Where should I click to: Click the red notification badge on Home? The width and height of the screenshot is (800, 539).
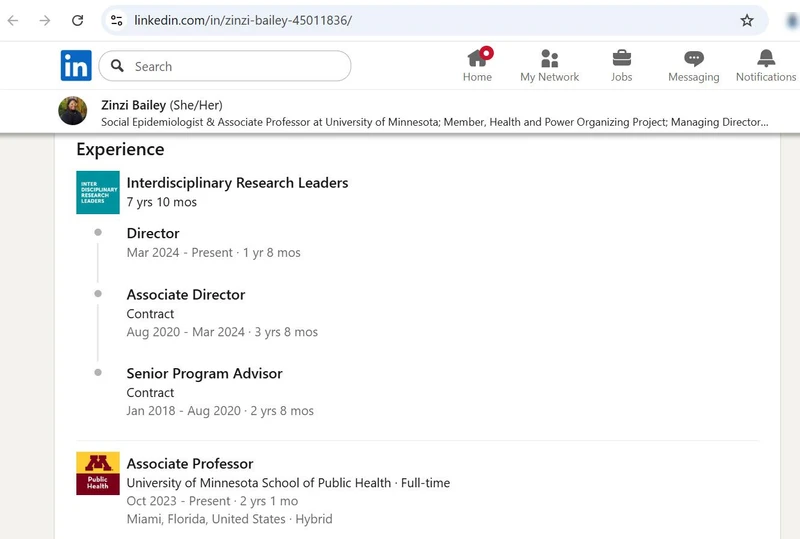pyautogui.click(x=487, y=53)
